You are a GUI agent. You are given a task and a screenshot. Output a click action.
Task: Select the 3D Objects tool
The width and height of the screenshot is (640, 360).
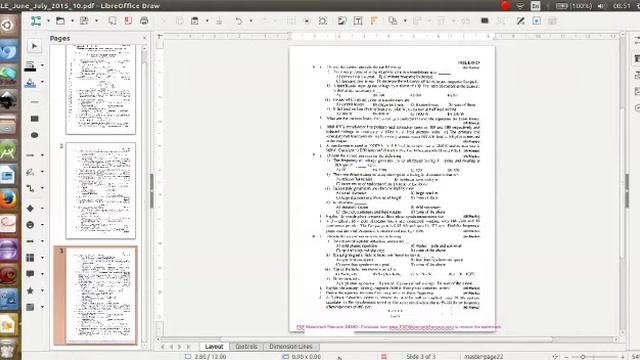tap(30, 307)
